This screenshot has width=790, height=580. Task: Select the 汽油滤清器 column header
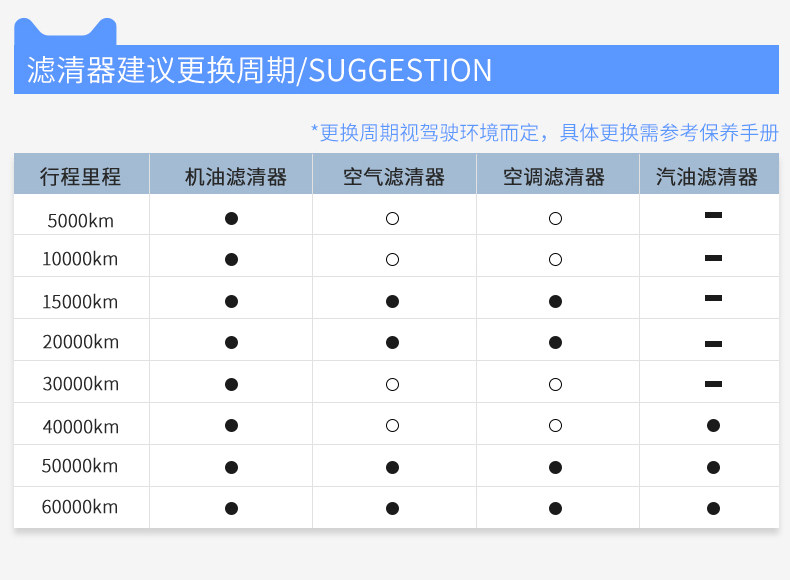point(707,177)
